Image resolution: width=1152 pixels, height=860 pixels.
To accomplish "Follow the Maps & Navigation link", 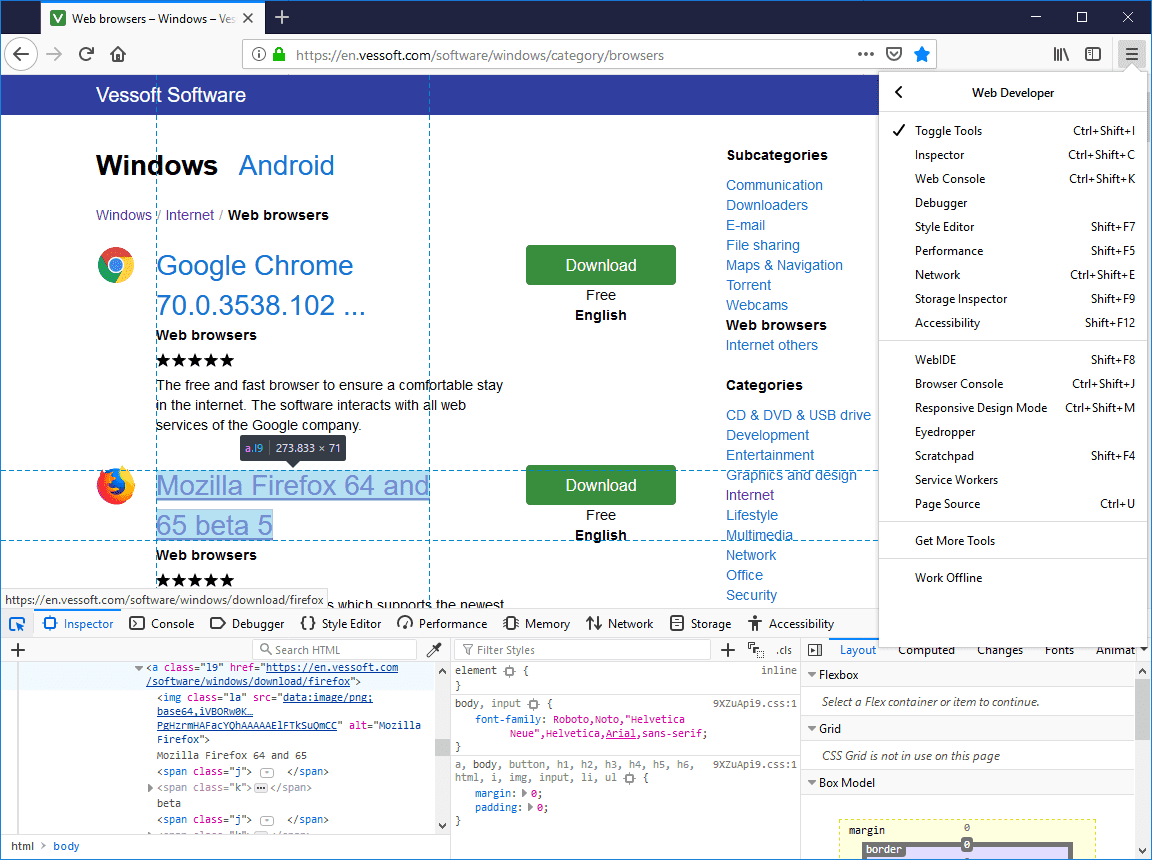I will point(784,265).
